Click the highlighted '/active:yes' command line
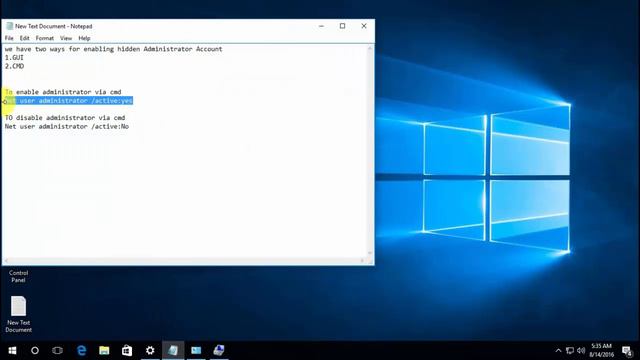640x360 pixels. click(69, 100)
